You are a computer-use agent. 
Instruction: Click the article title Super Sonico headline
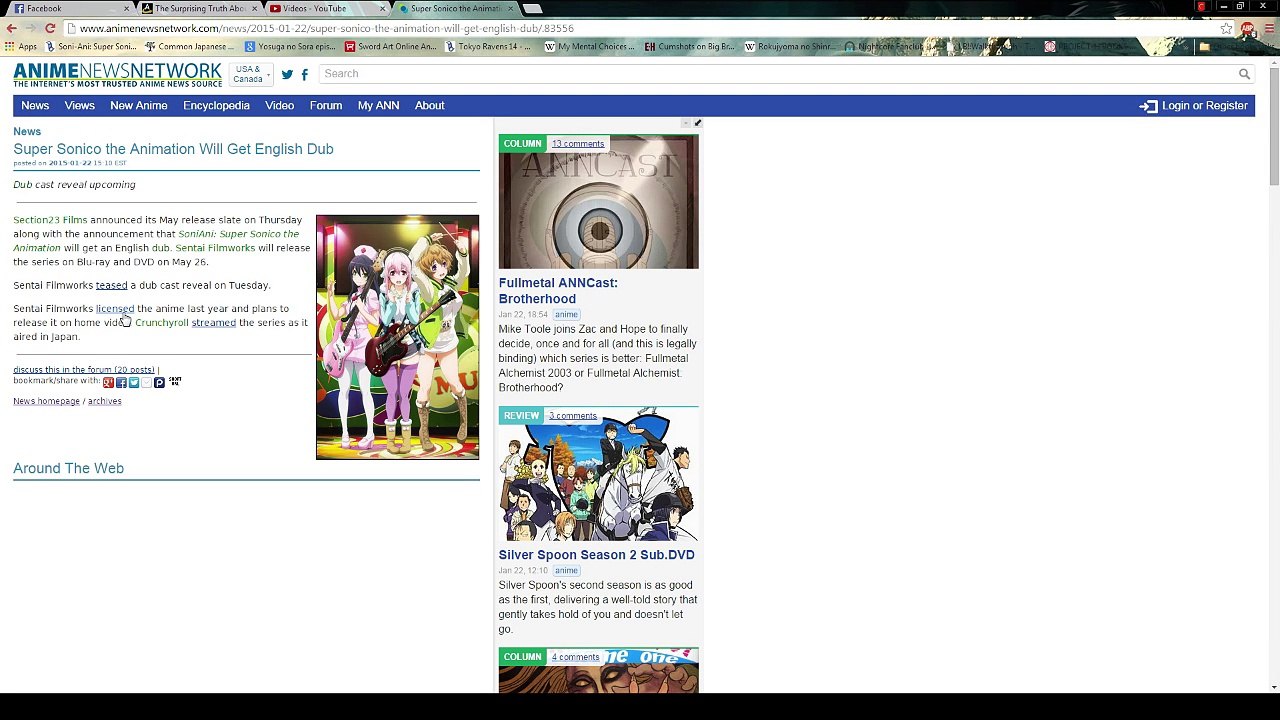pyautogui.click(x=173, y=149)
